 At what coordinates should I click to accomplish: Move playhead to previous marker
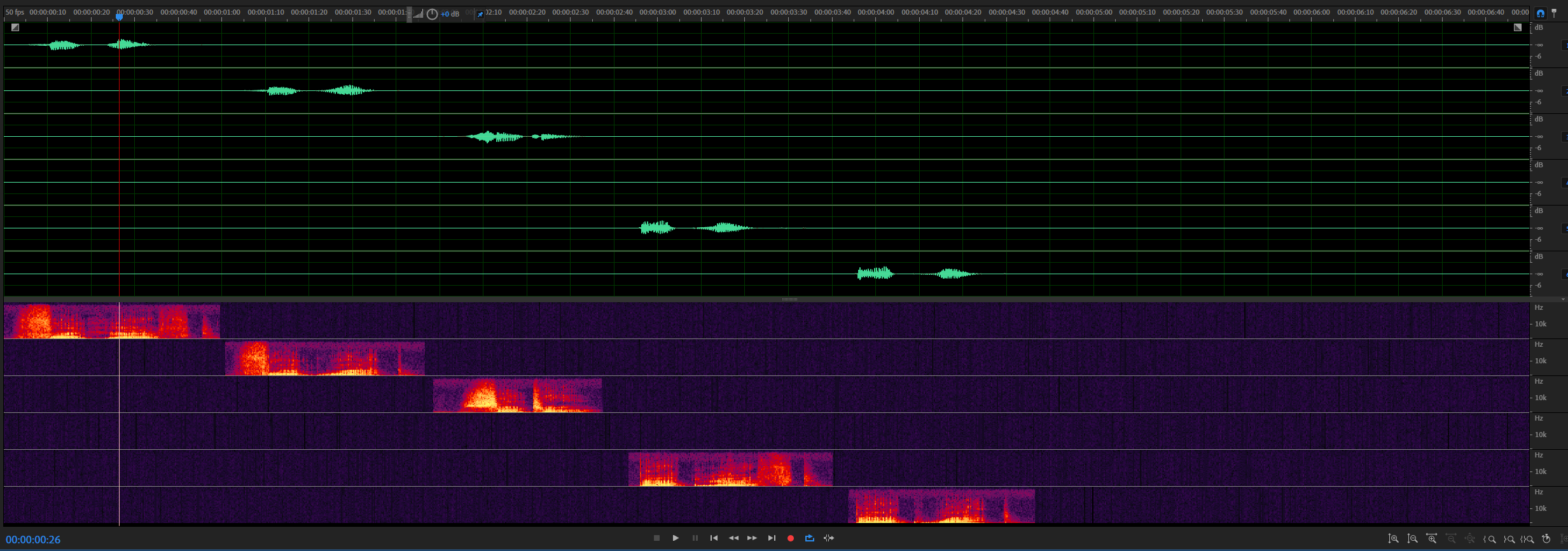(714, 538)
